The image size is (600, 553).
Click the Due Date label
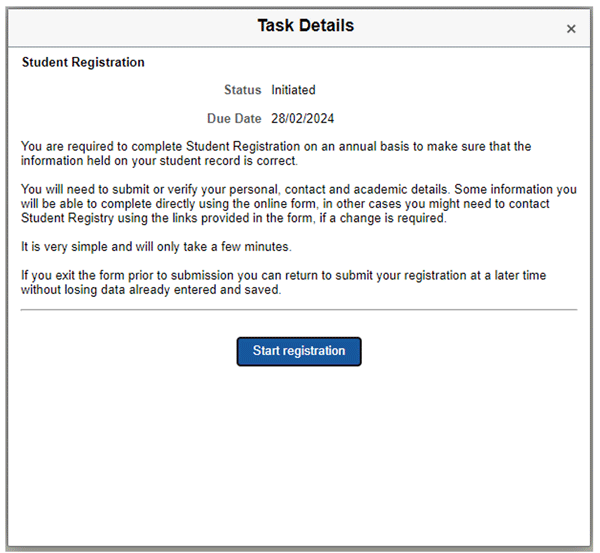point(234,119)
